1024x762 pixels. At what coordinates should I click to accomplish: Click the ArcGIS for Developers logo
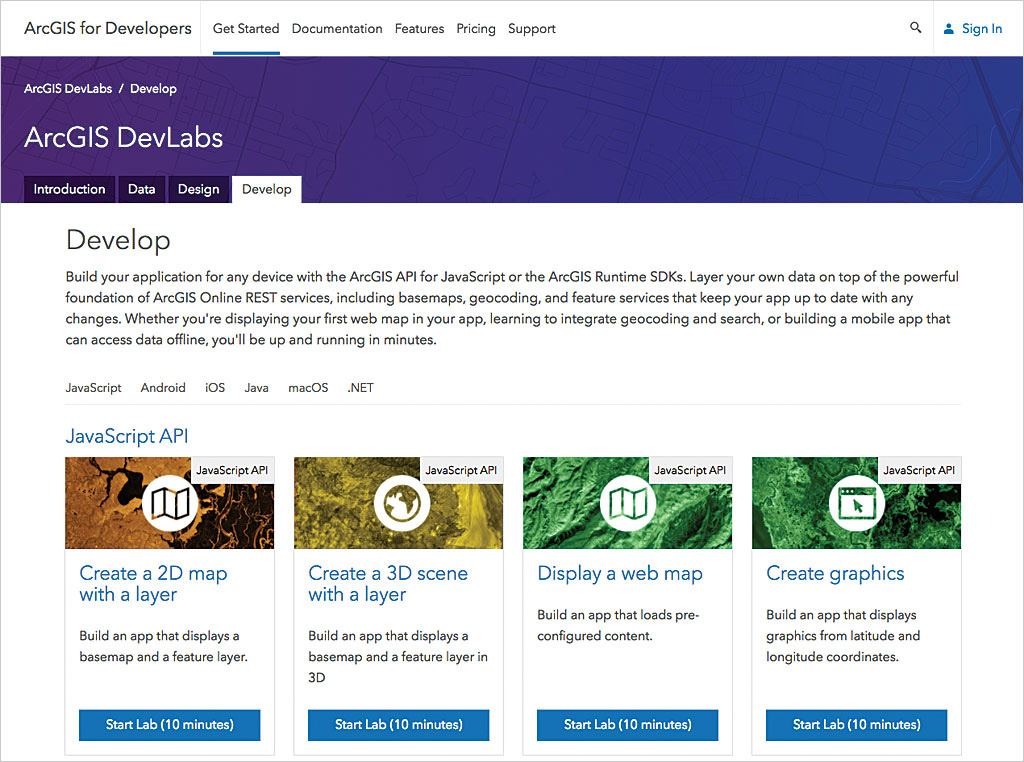(108, 28)
